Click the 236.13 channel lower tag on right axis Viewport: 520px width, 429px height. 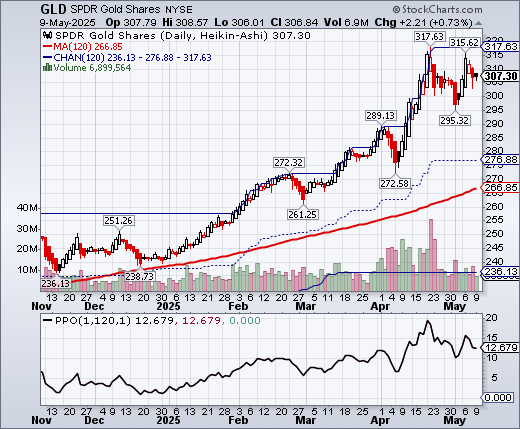(500, 271)
